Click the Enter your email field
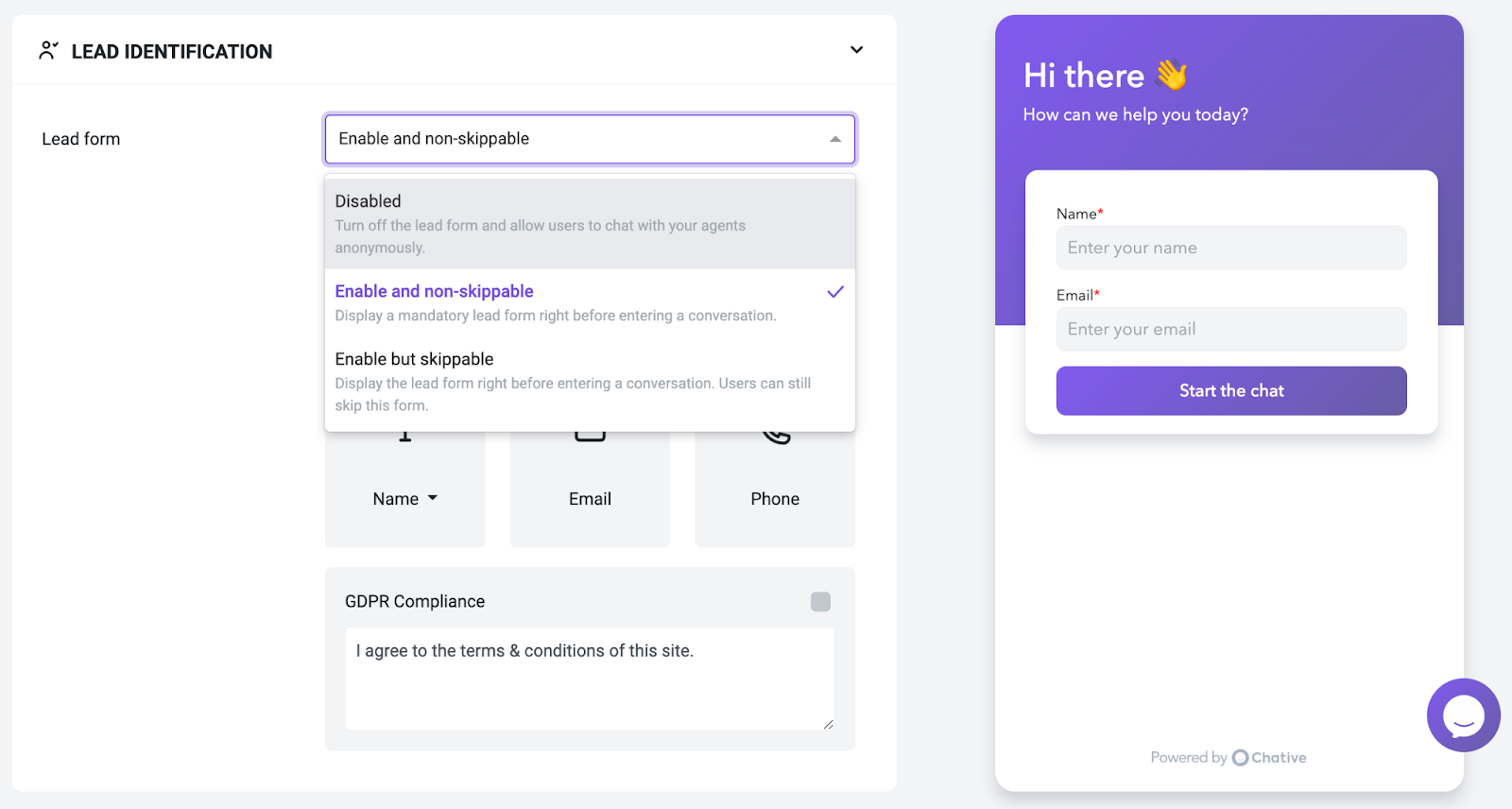The width and height of the screenshot is (1512, 809). pyautogui.click(x=1231, y=329)
